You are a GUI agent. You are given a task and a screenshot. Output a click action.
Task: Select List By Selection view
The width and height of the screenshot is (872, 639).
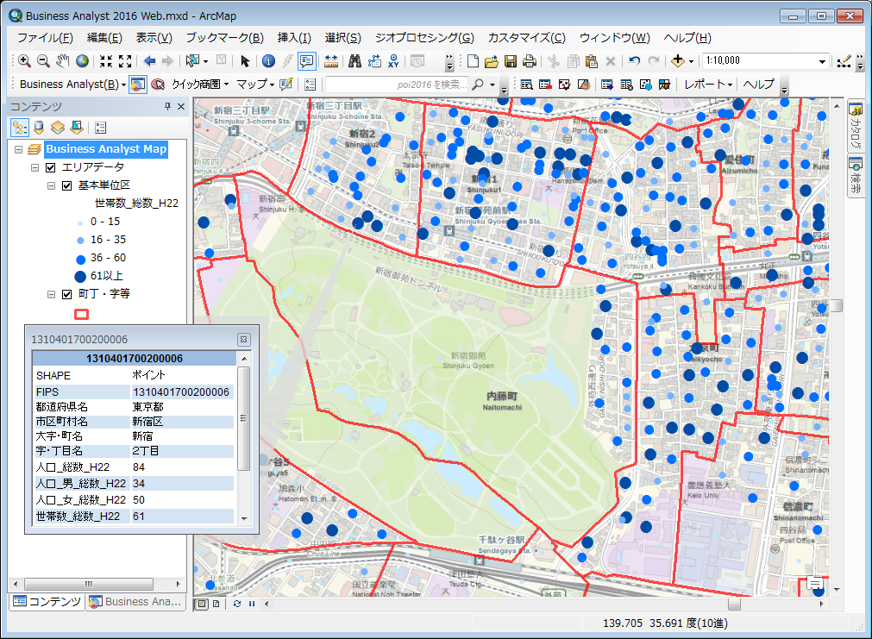click(77, 128)
